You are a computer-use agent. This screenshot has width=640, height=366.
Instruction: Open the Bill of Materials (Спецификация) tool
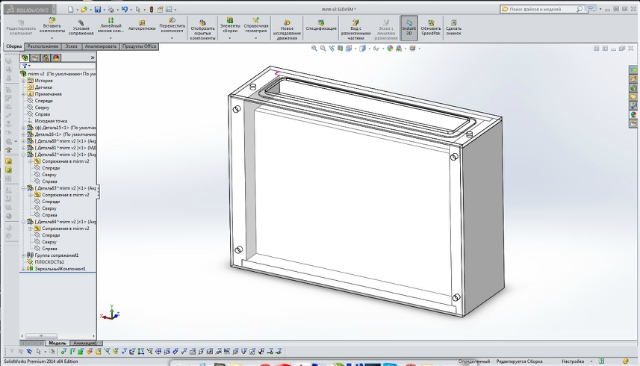point(321,25)
